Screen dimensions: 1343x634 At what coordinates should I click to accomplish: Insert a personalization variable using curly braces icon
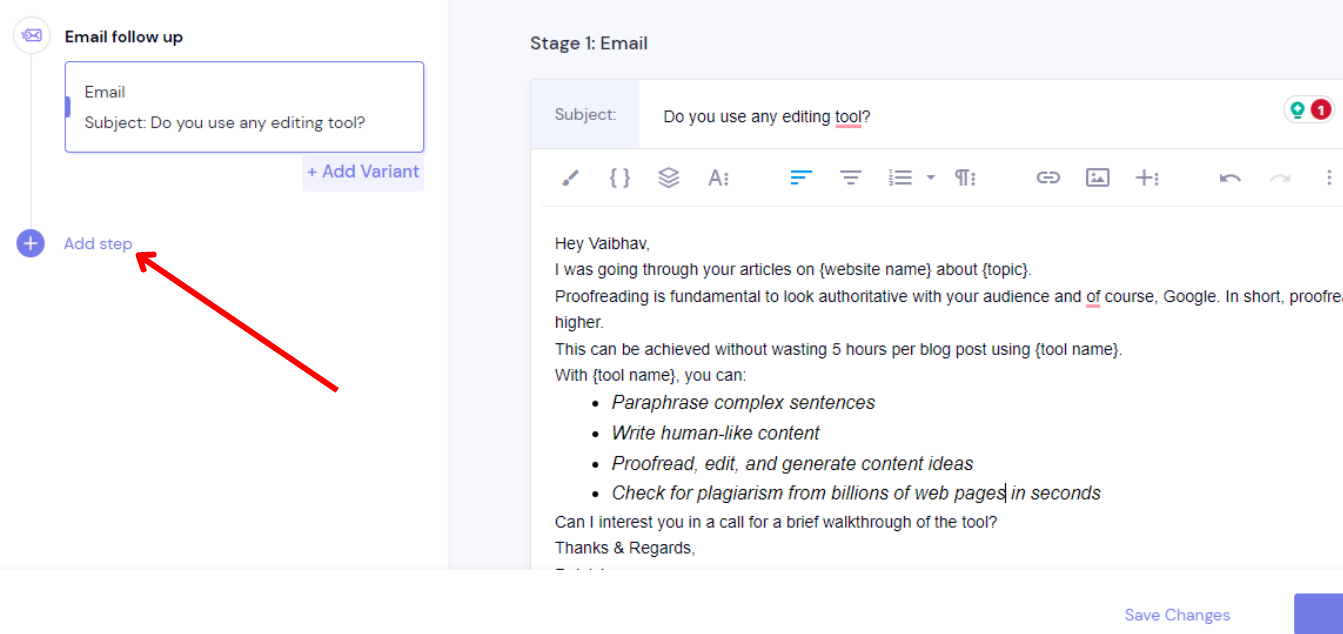(619, 177)
